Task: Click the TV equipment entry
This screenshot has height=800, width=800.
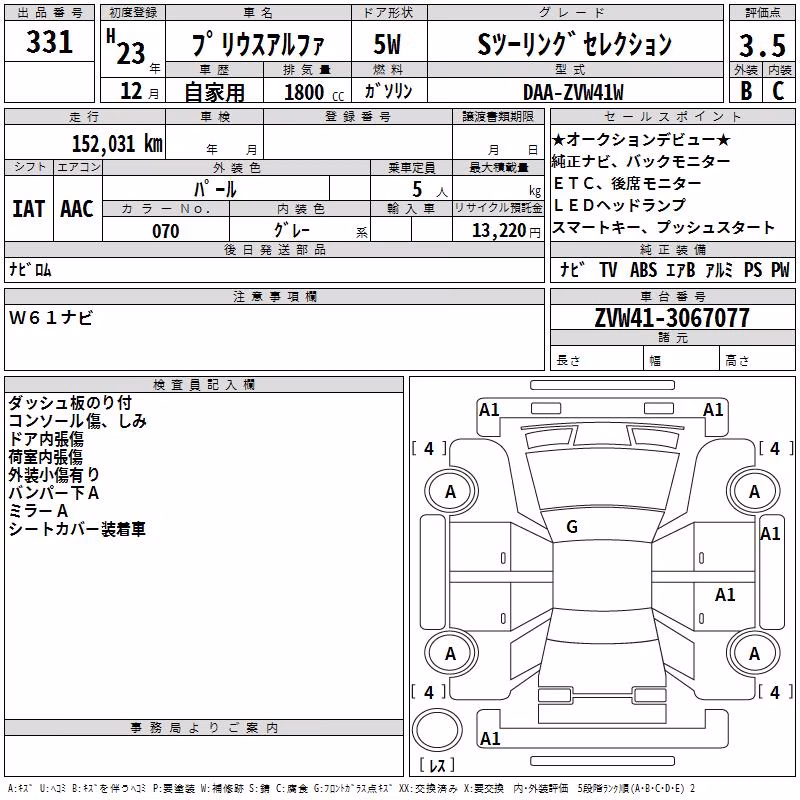Action: [608, 269]
